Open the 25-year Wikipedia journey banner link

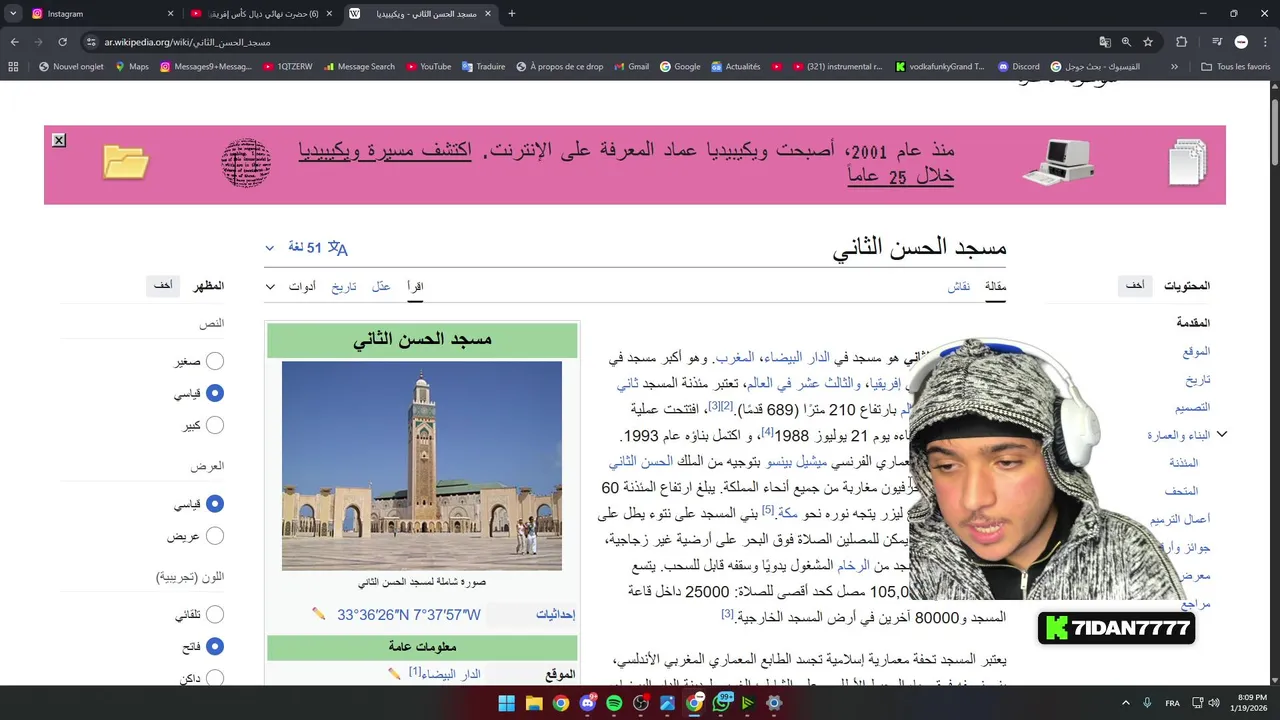click(x=626, y=163)
